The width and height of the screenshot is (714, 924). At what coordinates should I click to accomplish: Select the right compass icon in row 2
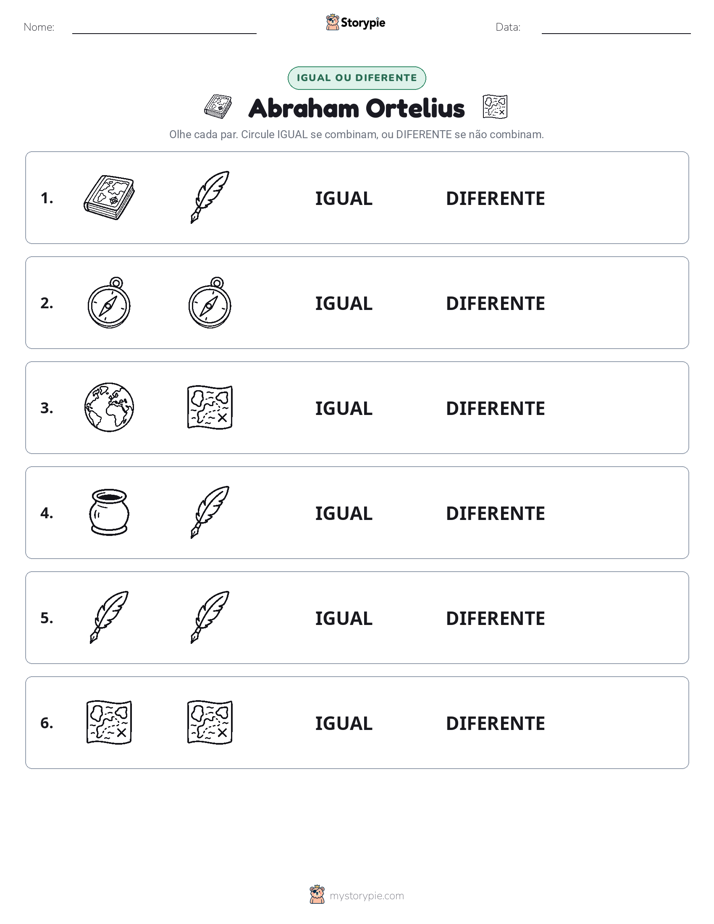210,302
